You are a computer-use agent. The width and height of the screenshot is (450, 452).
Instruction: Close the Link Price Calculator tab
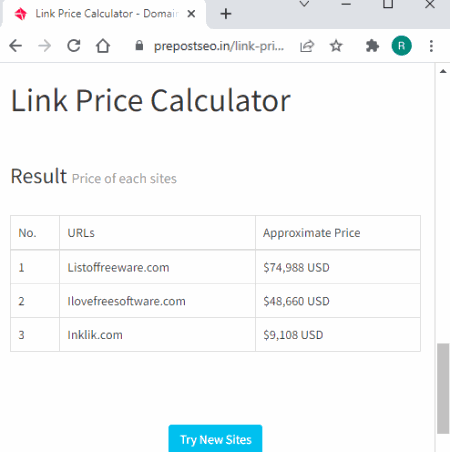[191, 14]
